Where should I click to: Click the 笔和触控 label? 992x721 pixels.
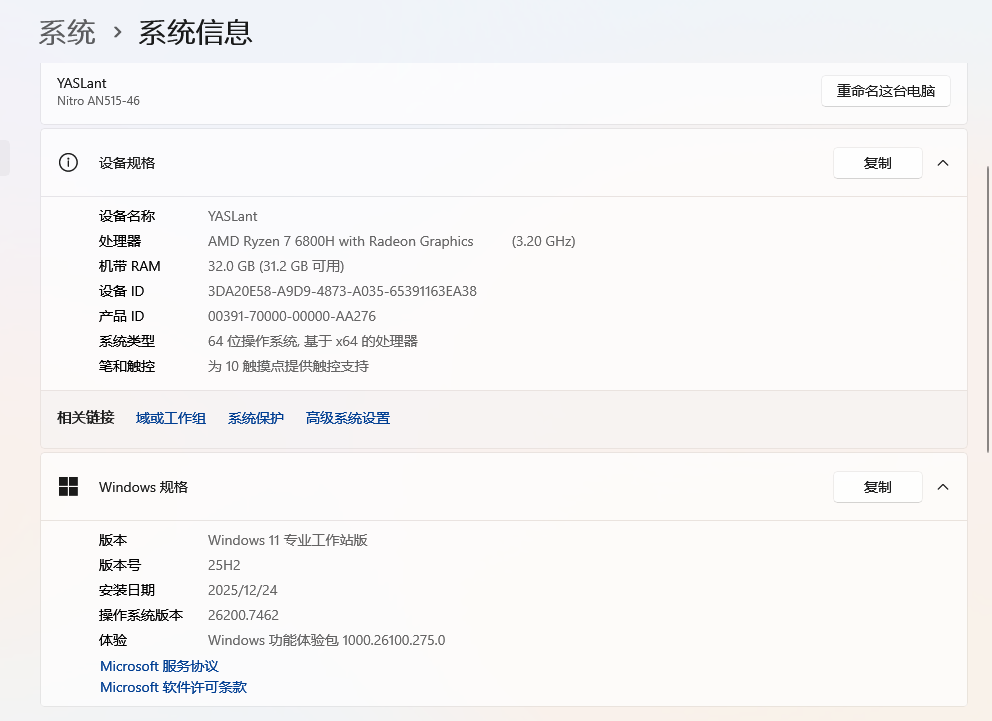click(127, 366)
